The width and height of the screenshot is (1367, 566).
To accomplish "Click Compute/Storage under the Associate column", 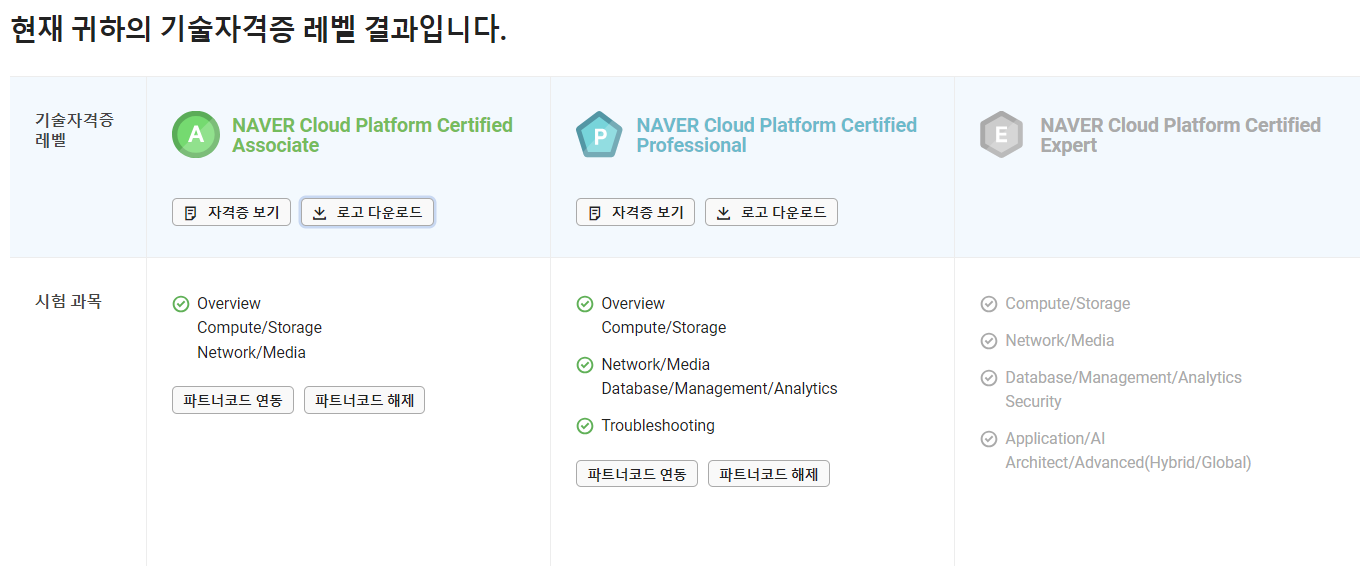I will tap(259, 328).
